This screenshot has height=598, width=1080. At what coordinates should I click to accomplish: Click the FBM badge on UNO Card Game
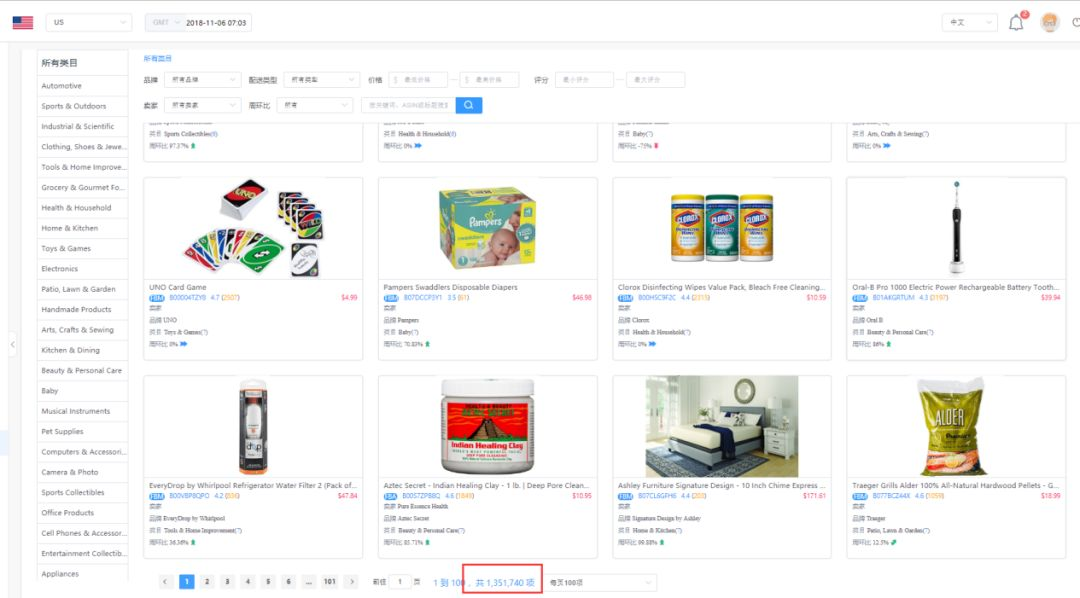[x=157, y=298]
